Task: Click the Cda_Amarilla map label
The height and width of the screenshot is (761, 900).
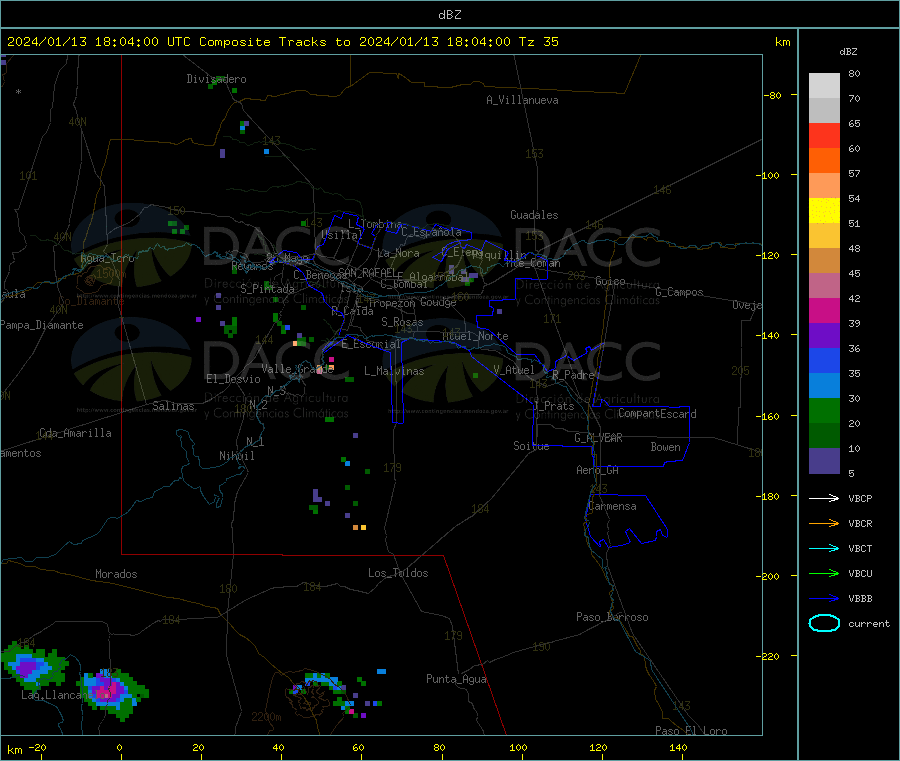Action: click(75, 433)
